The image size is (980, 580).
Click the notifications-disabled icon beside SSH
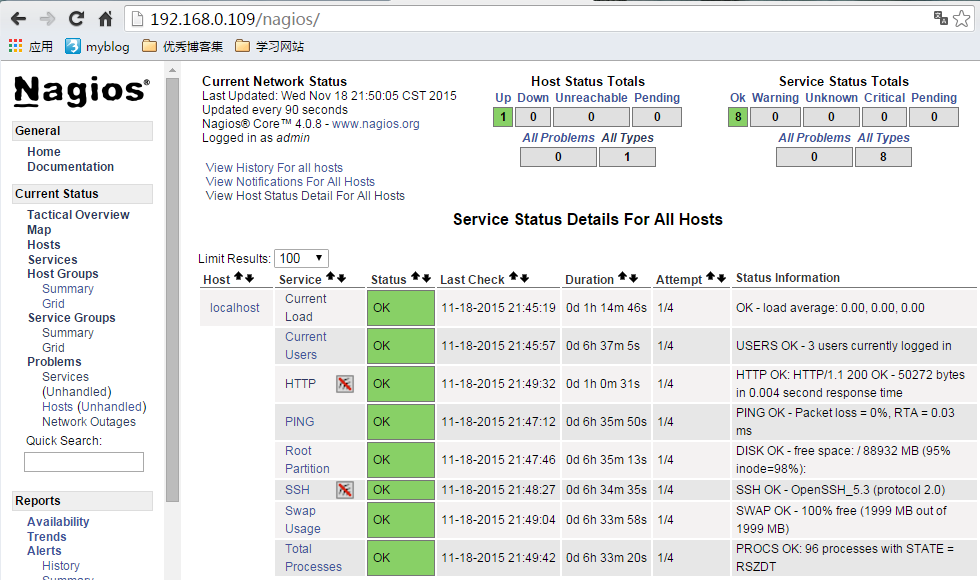click(x=344, y=489)
